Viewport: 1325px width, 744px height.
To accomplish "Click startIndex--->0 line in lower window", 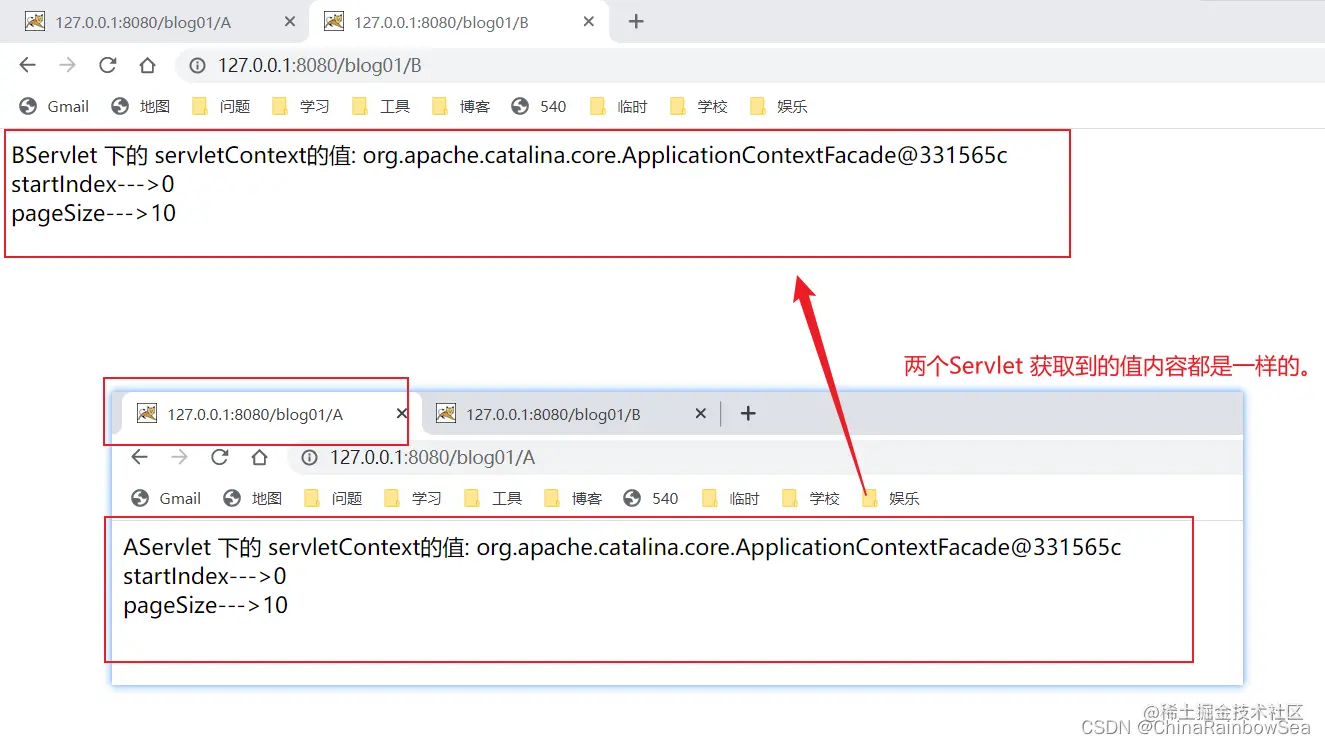I will pos(205,576).
